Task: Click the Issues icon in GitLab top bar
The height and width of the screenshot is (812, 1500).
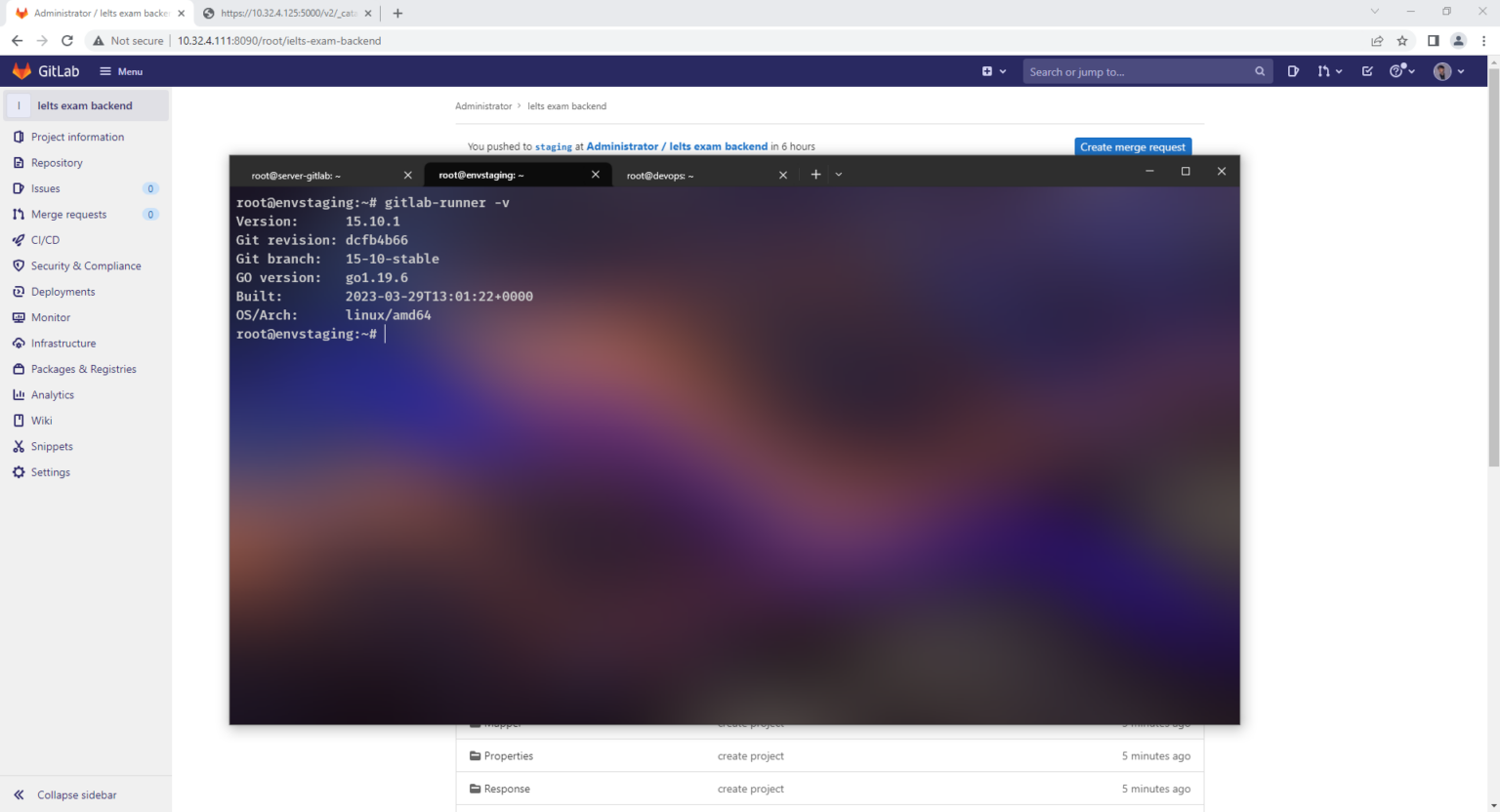Action: [x=1293, y=71]
